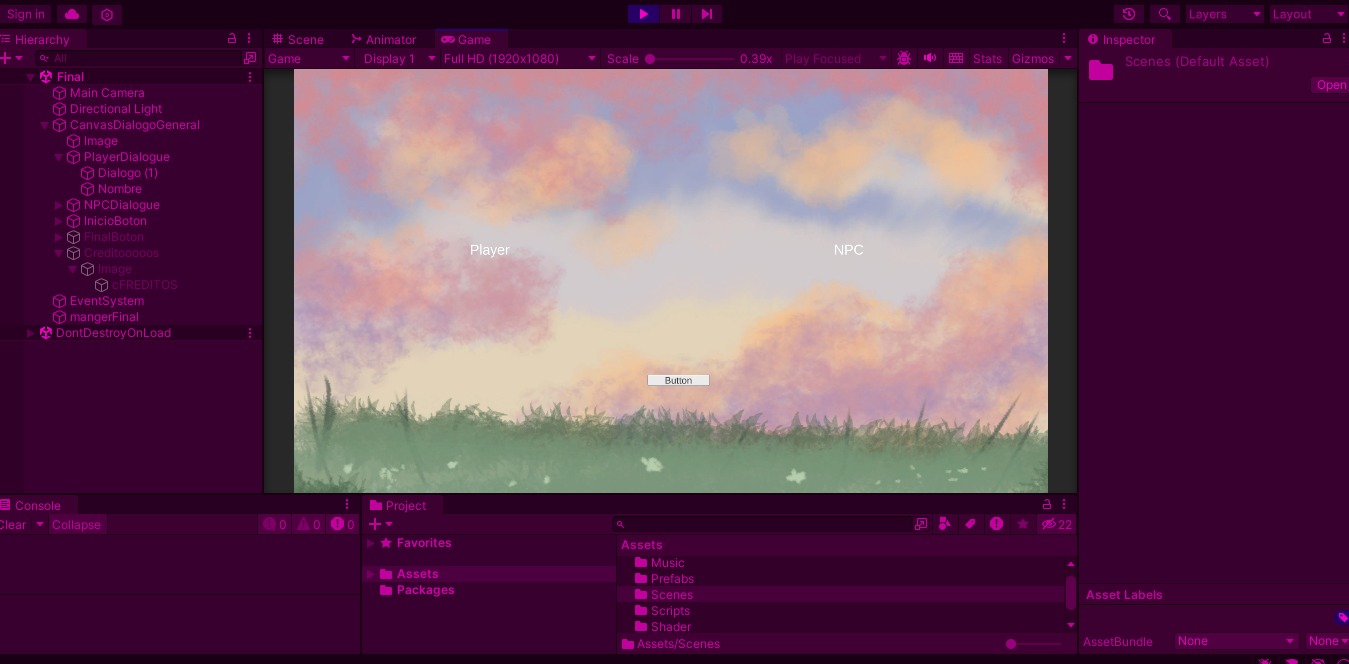Toggle the Inspector panel lock
Image resolution: width=1349 pixels, height=664 pixels.
click(1327, 39)
